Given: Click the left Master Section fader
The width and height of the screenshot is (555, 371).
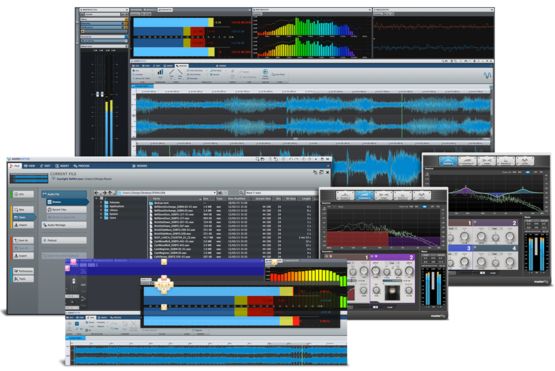Looking at the screenshot, I should tap(98, 95).
